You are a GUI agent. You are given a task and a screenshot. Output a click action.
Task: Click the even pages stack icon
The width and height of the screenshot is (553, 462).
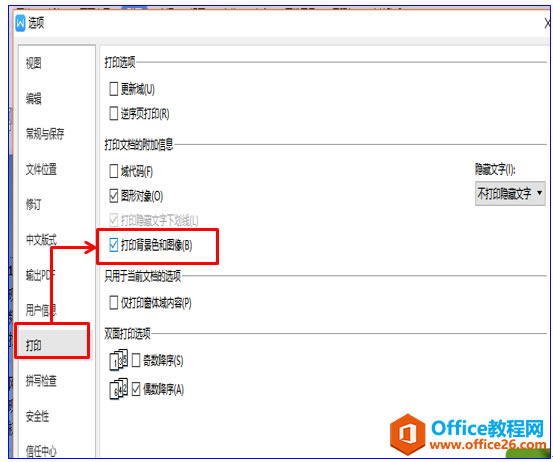pyautogui.click(x=118, y=388)
